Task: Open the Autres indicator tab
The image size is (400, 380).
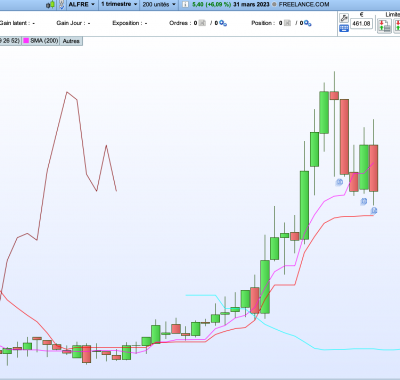Action: coord(71,41)
